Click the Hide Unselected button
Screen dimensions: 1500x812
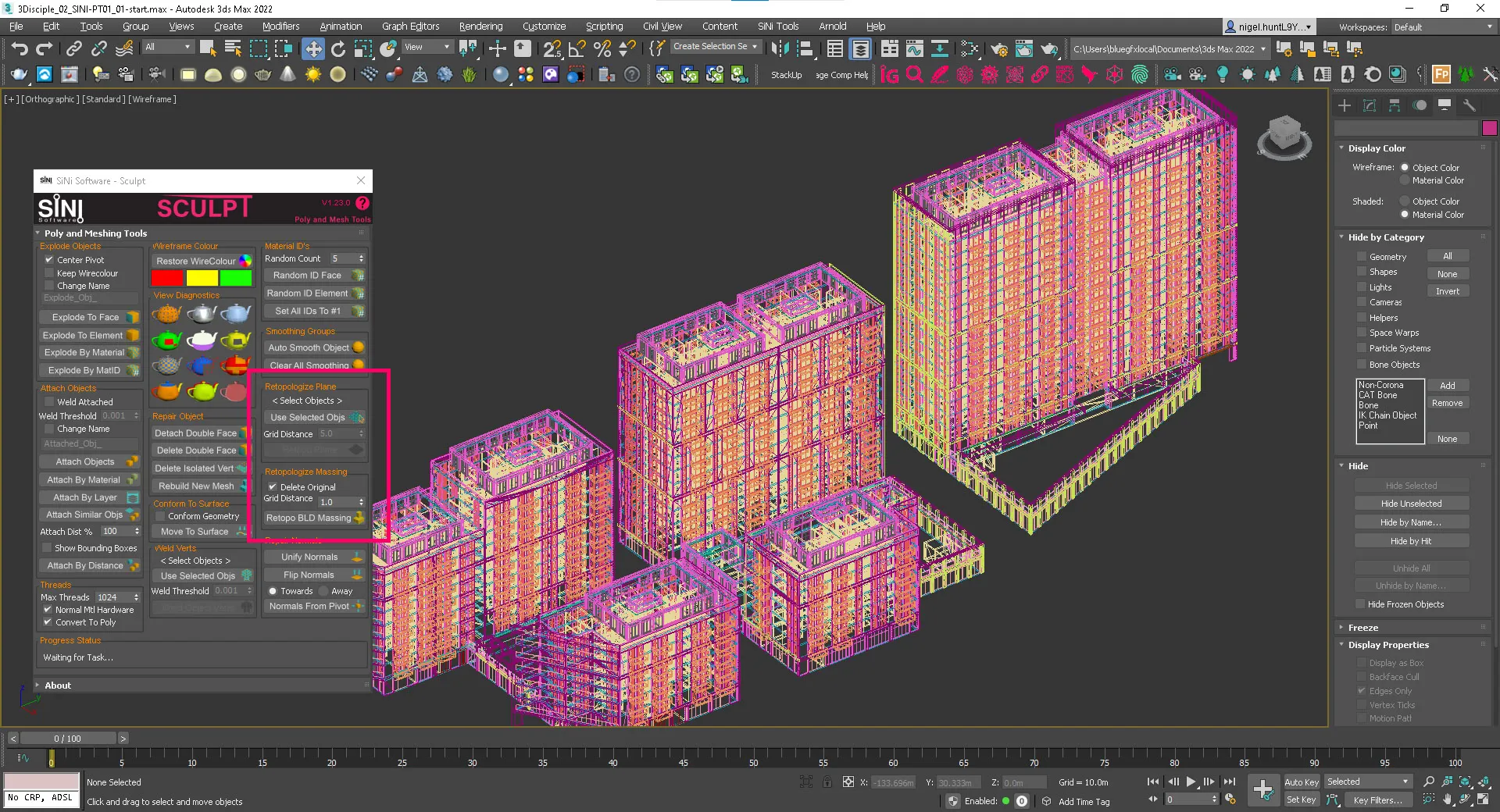(x=1411, y=504)
